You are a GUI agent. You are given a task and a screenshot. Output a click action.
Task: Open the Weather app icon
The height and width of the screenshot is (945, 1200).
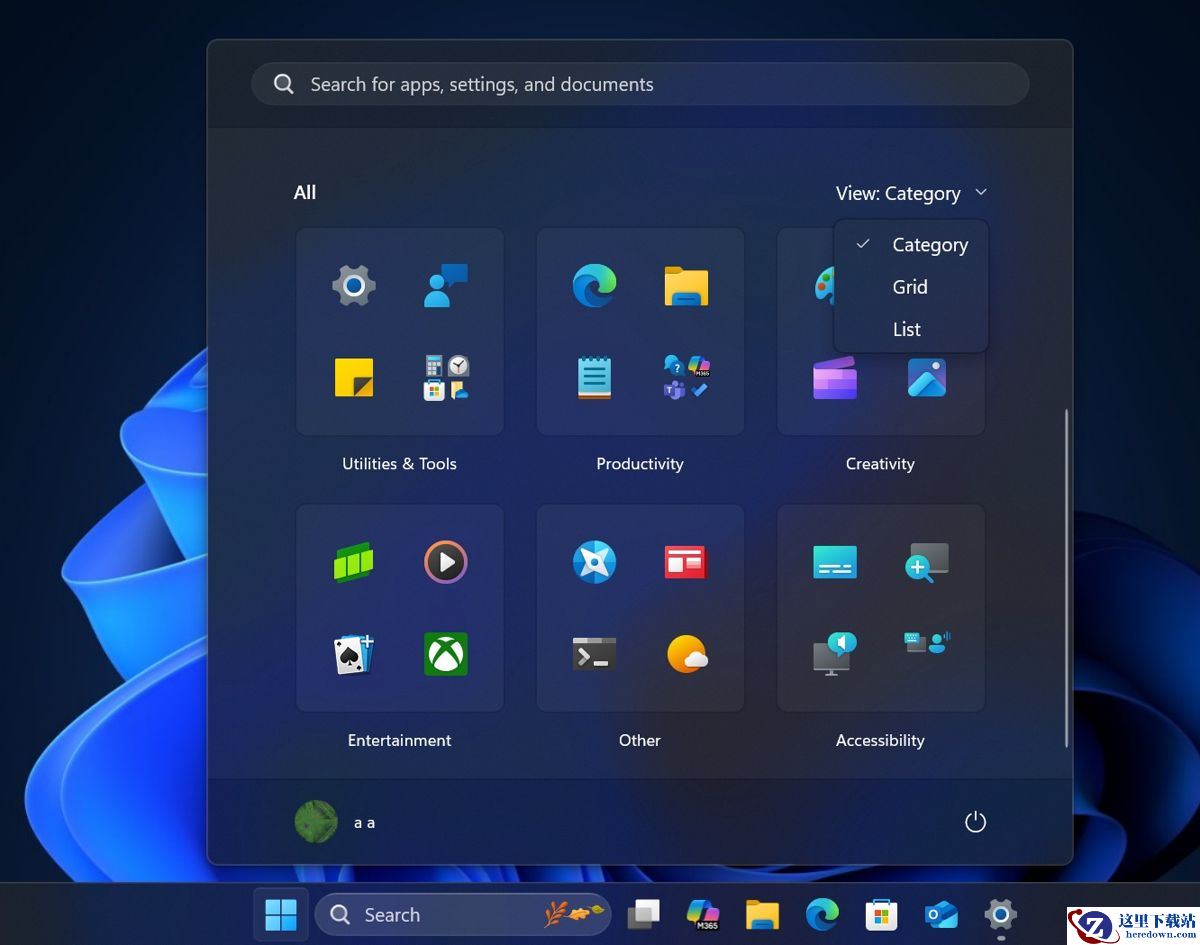[x=687, y=654]
